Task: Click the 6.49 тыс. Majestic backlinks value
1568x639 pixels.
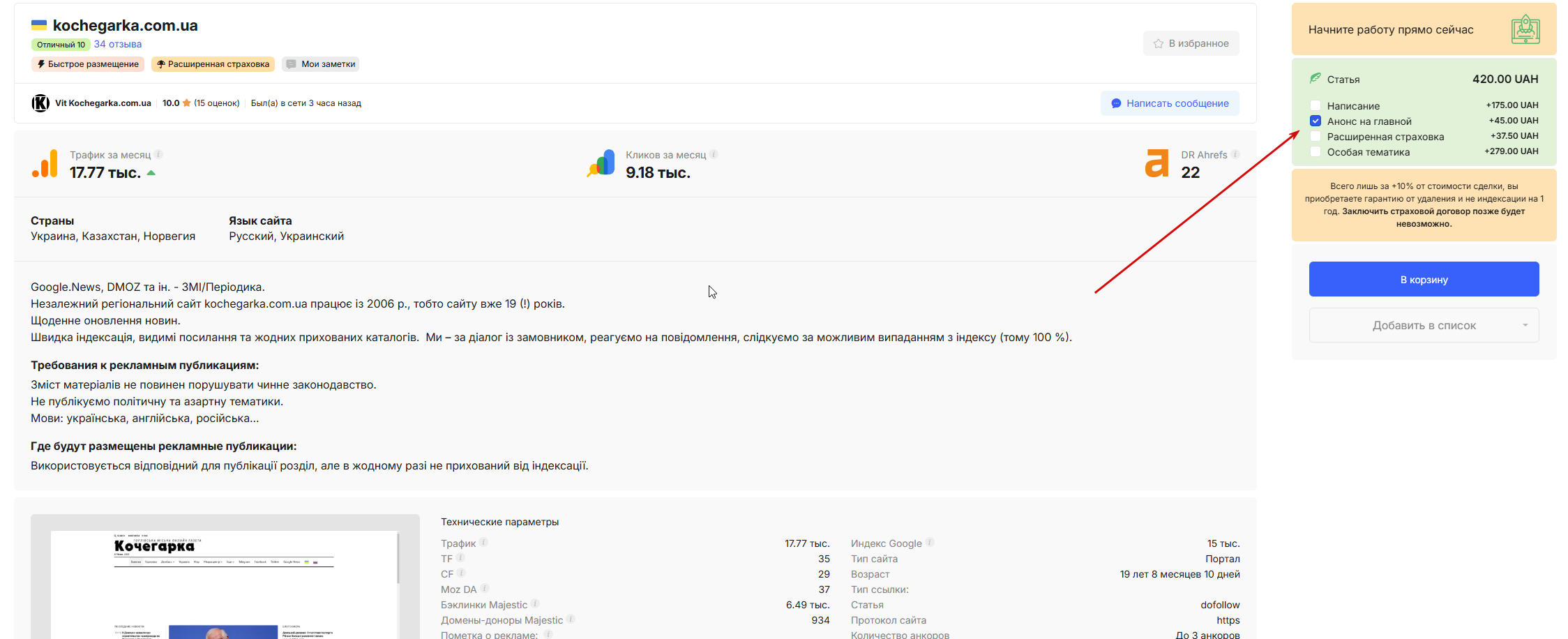Action: click(808, 605)
